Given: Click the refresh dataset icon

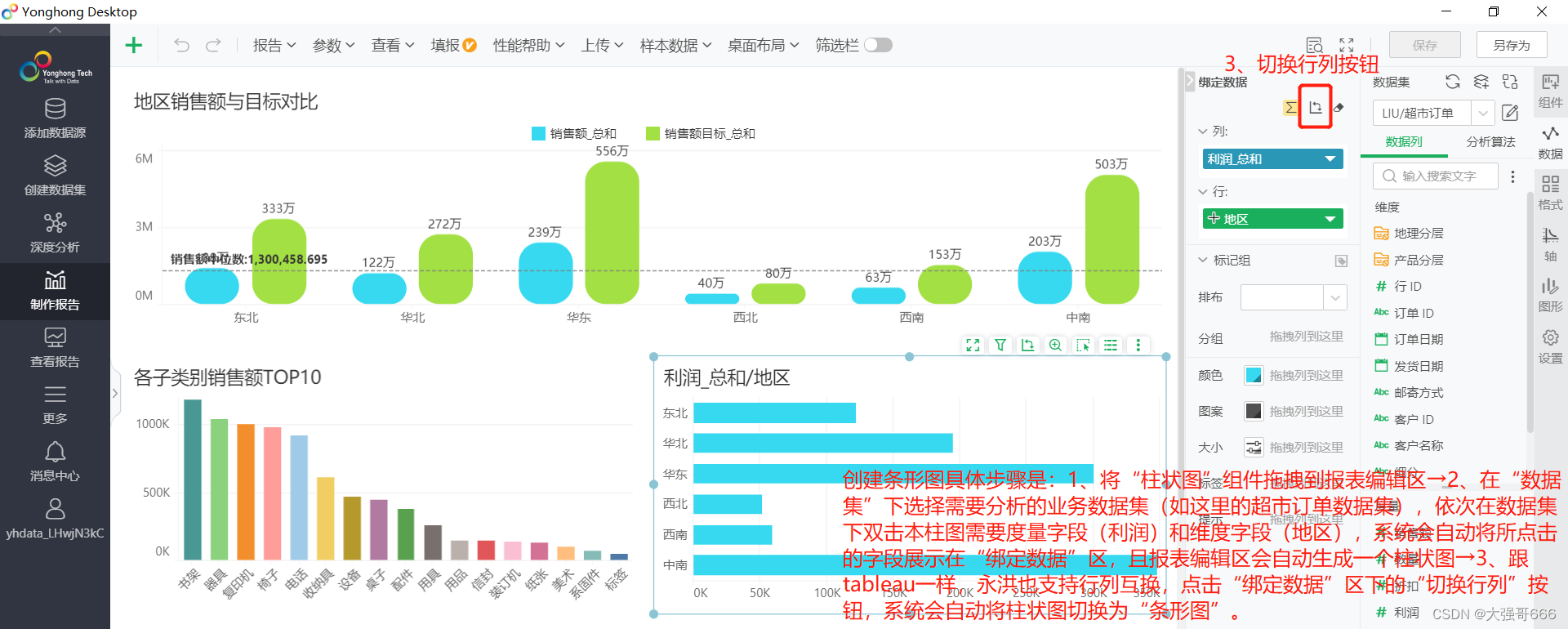Looking at the screenshot, I should [1452, 82].
